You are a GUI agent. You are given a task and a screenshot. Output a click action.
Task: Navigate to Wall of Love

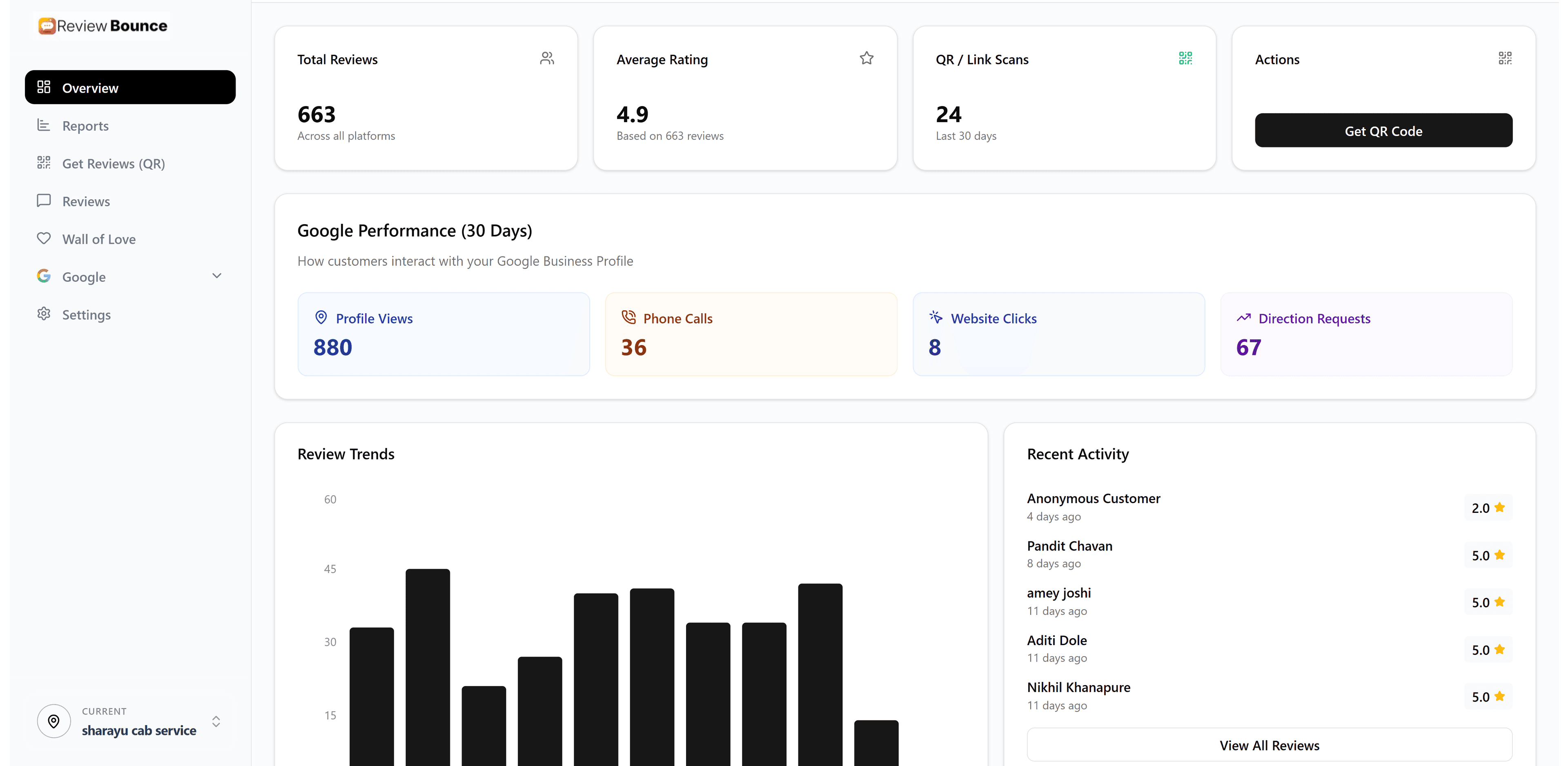[130, 239]
